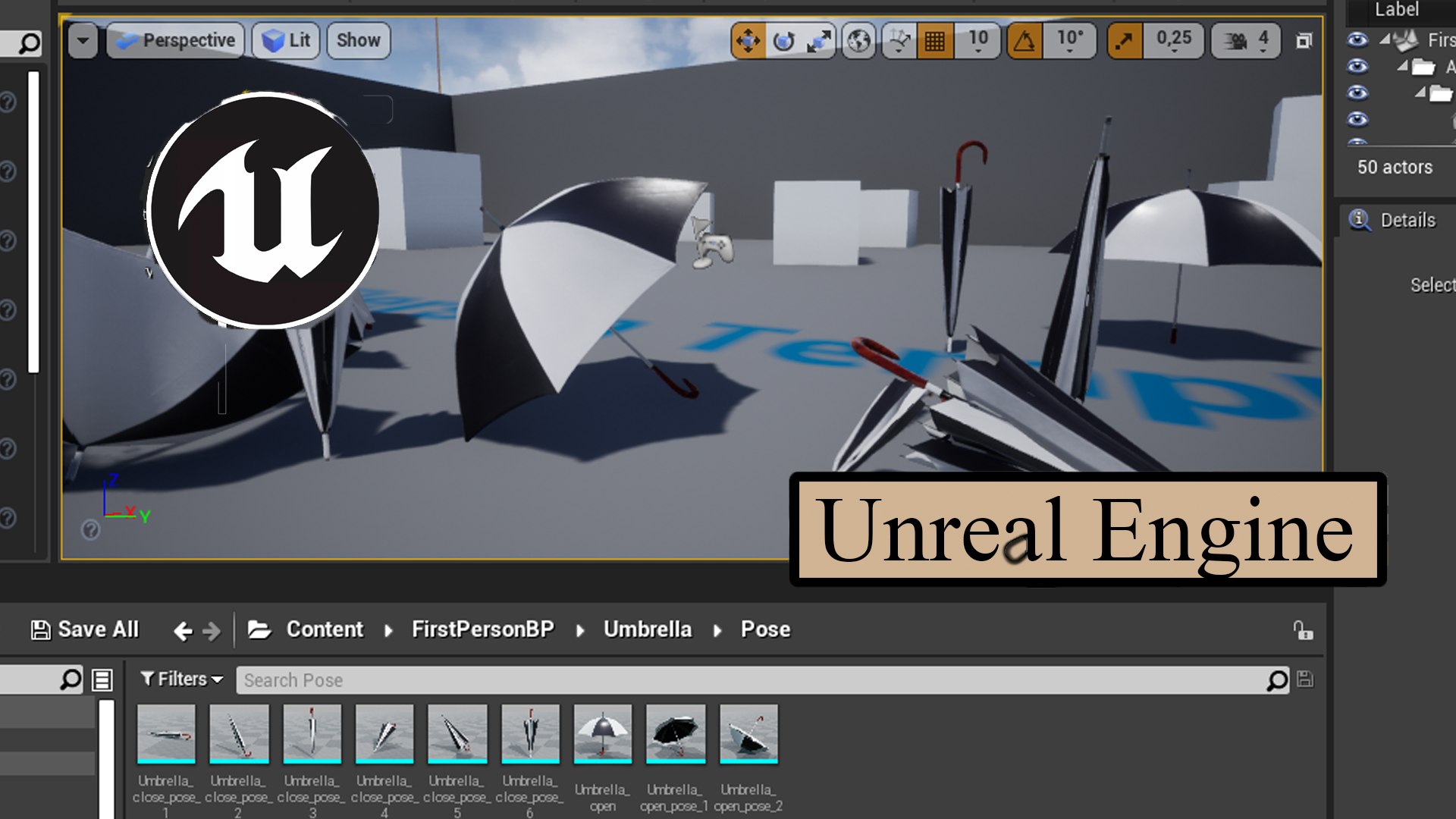The width and height of the screenshot is (1456, 819).
Task: Select Umbrella_close_pose_1 asset thumbnail
Action: point(166,733)
